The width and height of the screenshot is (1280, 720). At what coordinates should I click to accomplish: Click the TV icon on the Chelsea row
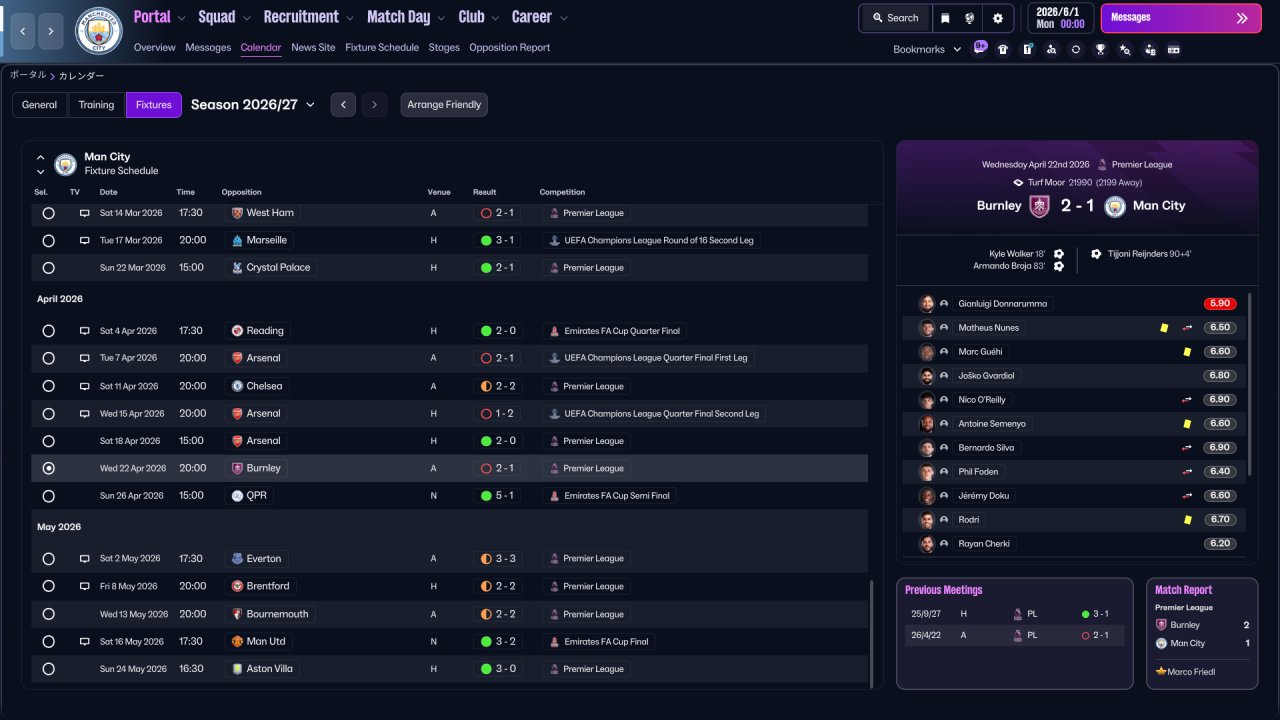(x=84, y=386)
